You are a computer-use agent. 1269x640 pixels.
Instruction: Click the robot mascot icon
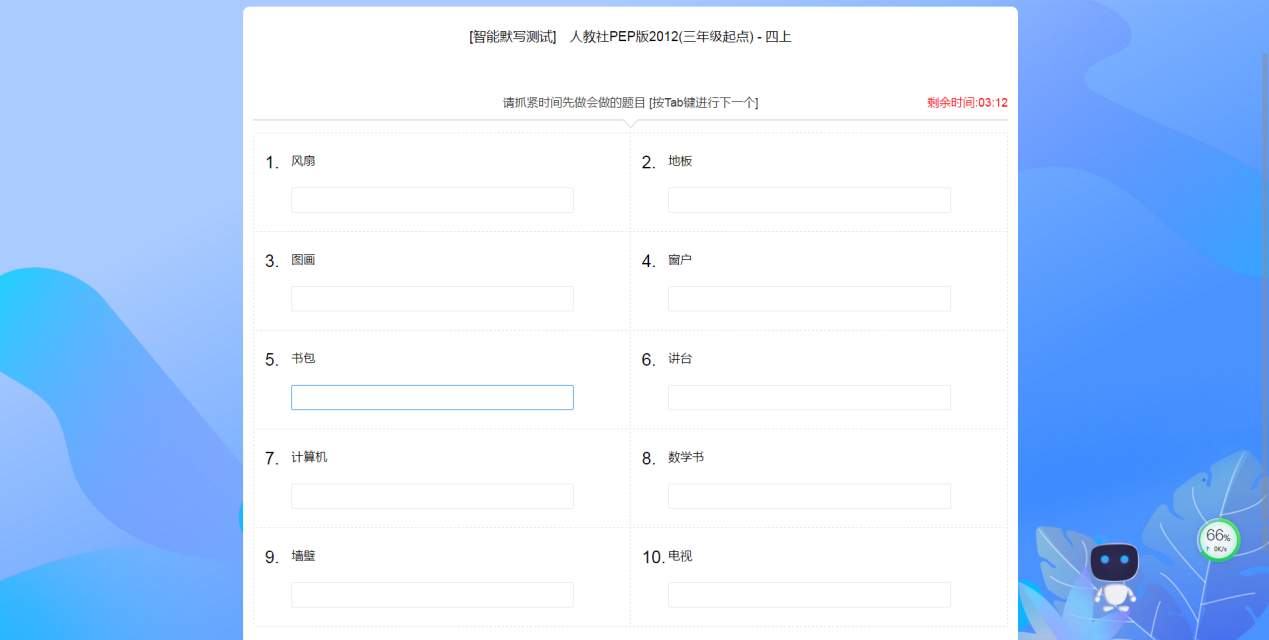point(1114,576)
